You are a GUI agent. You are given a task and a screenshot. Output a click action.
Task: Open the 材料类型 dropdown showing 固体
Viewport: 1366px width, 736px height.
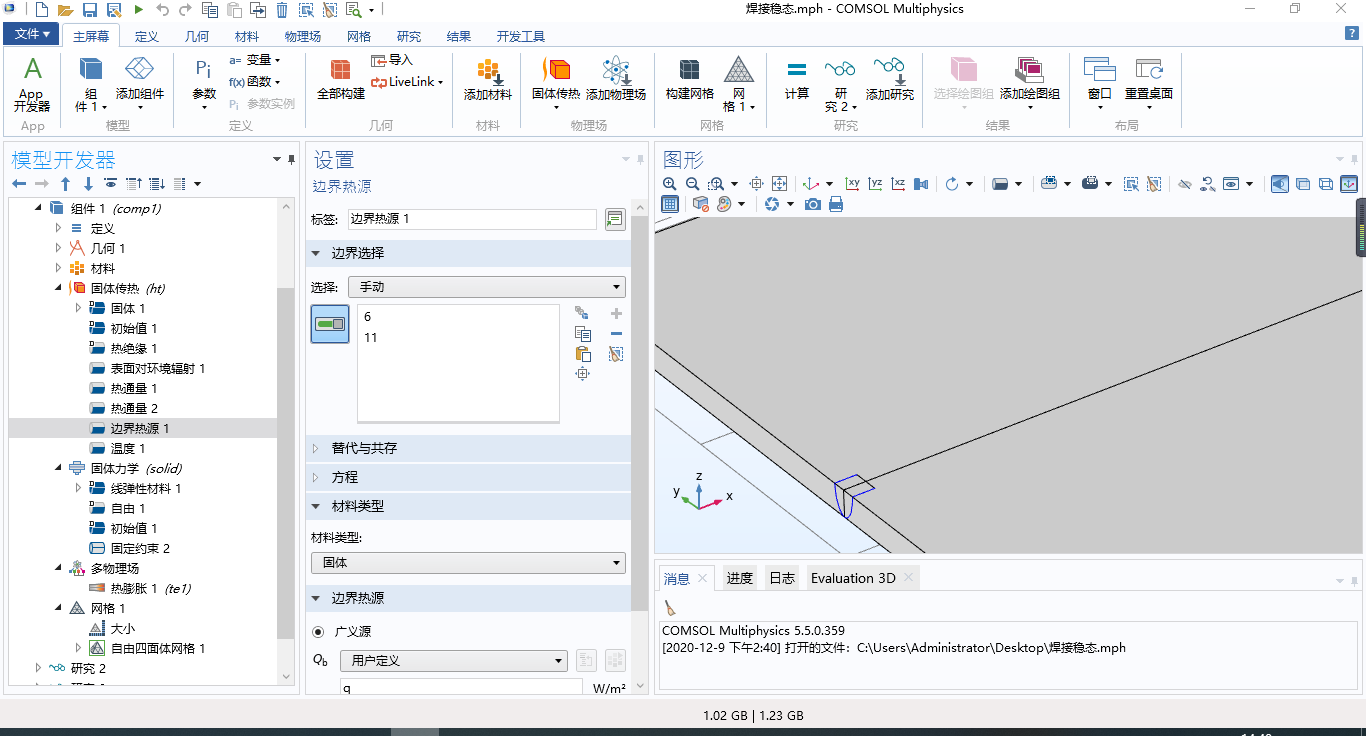(x=473, y=563)
